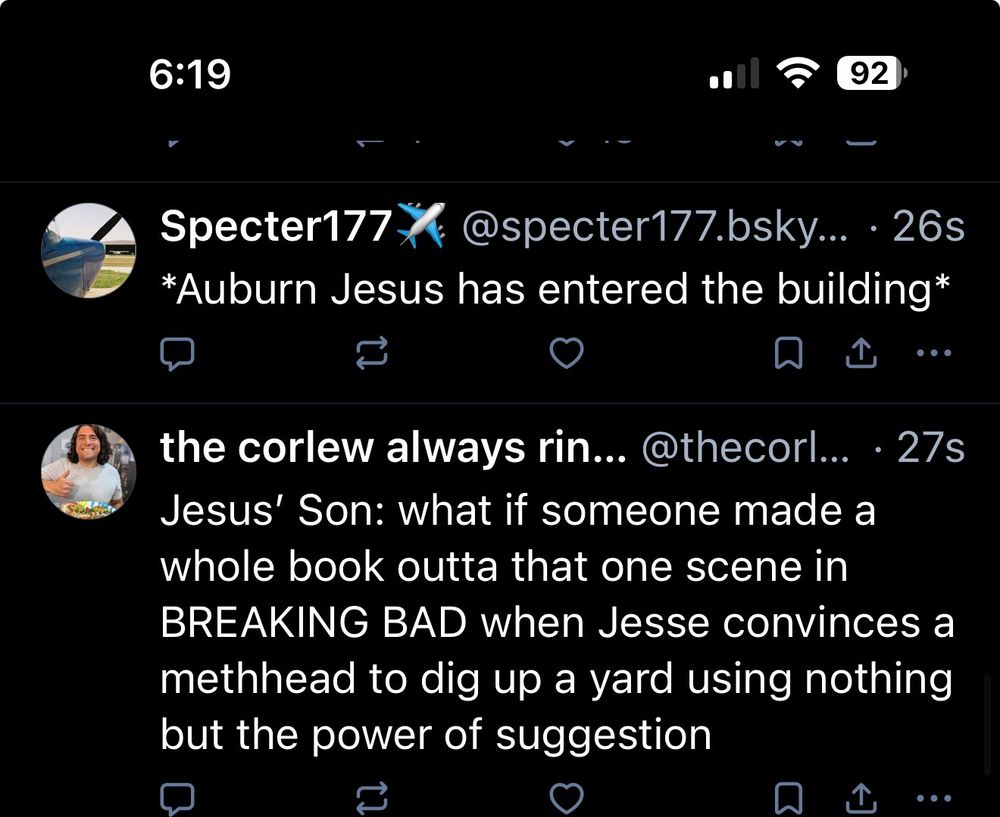The image size is (1000, 817).
Task: Reply to the corlew's Breaking Bad post
Action: 178,798
